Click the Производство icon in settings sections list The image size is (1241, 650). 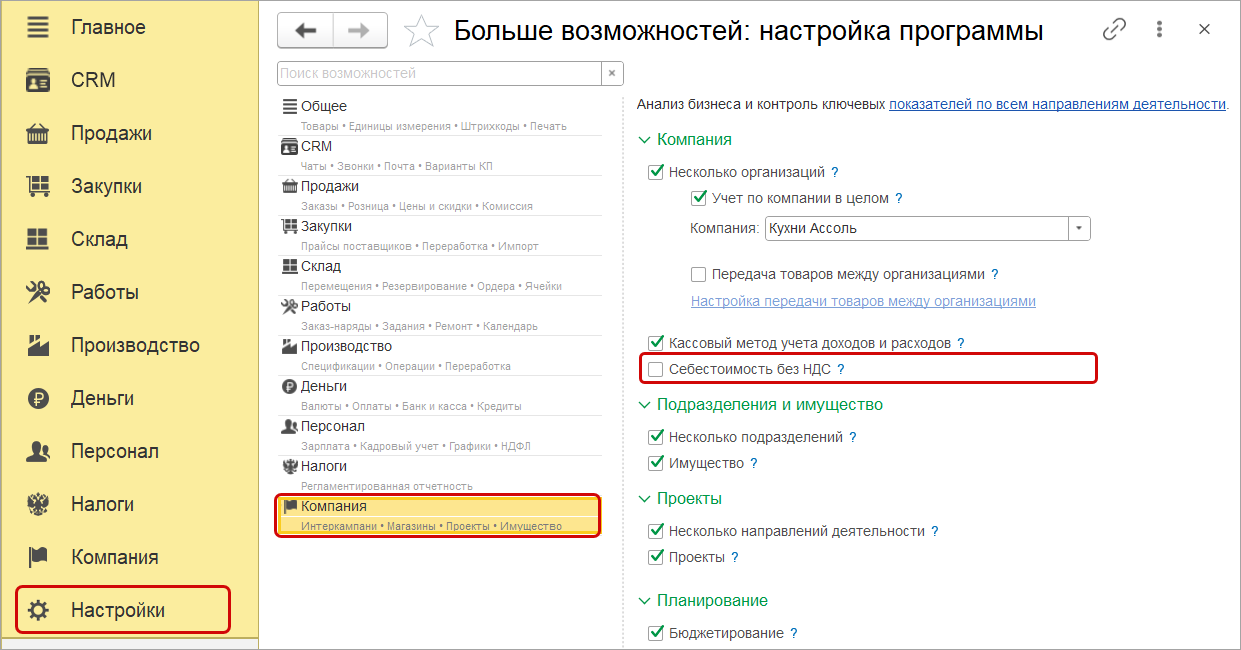(x=290, y=346)
